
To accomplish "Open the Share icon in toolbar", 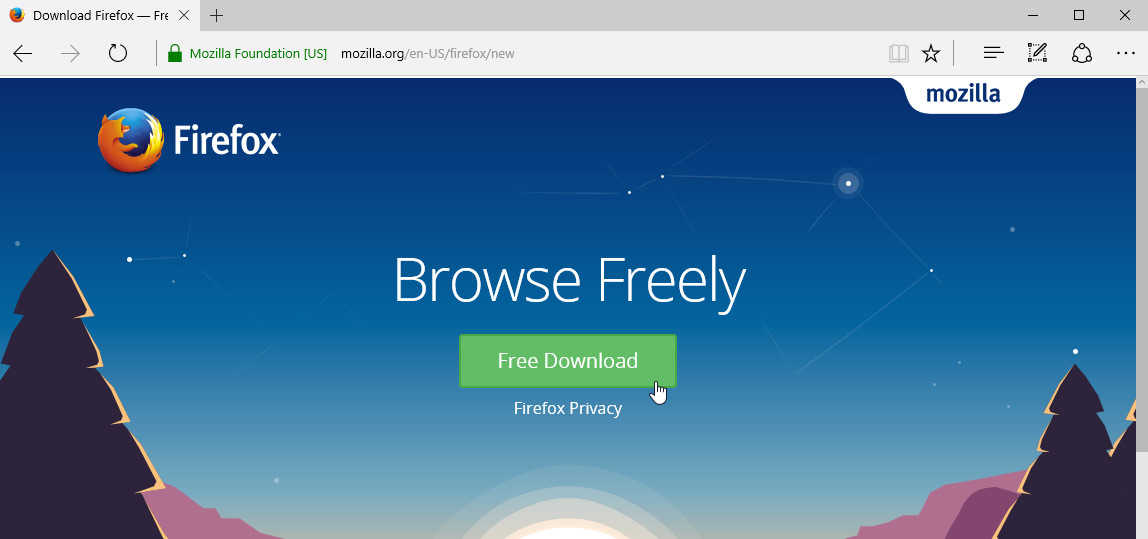I will (1081, 53).
